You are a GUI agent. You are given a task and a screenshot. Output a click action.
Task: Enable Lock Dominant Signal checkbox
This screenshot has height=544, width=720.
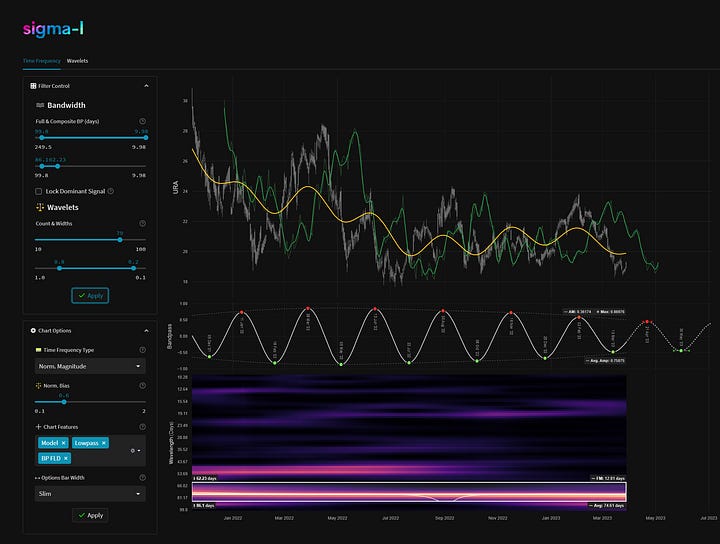pos(39,191)
